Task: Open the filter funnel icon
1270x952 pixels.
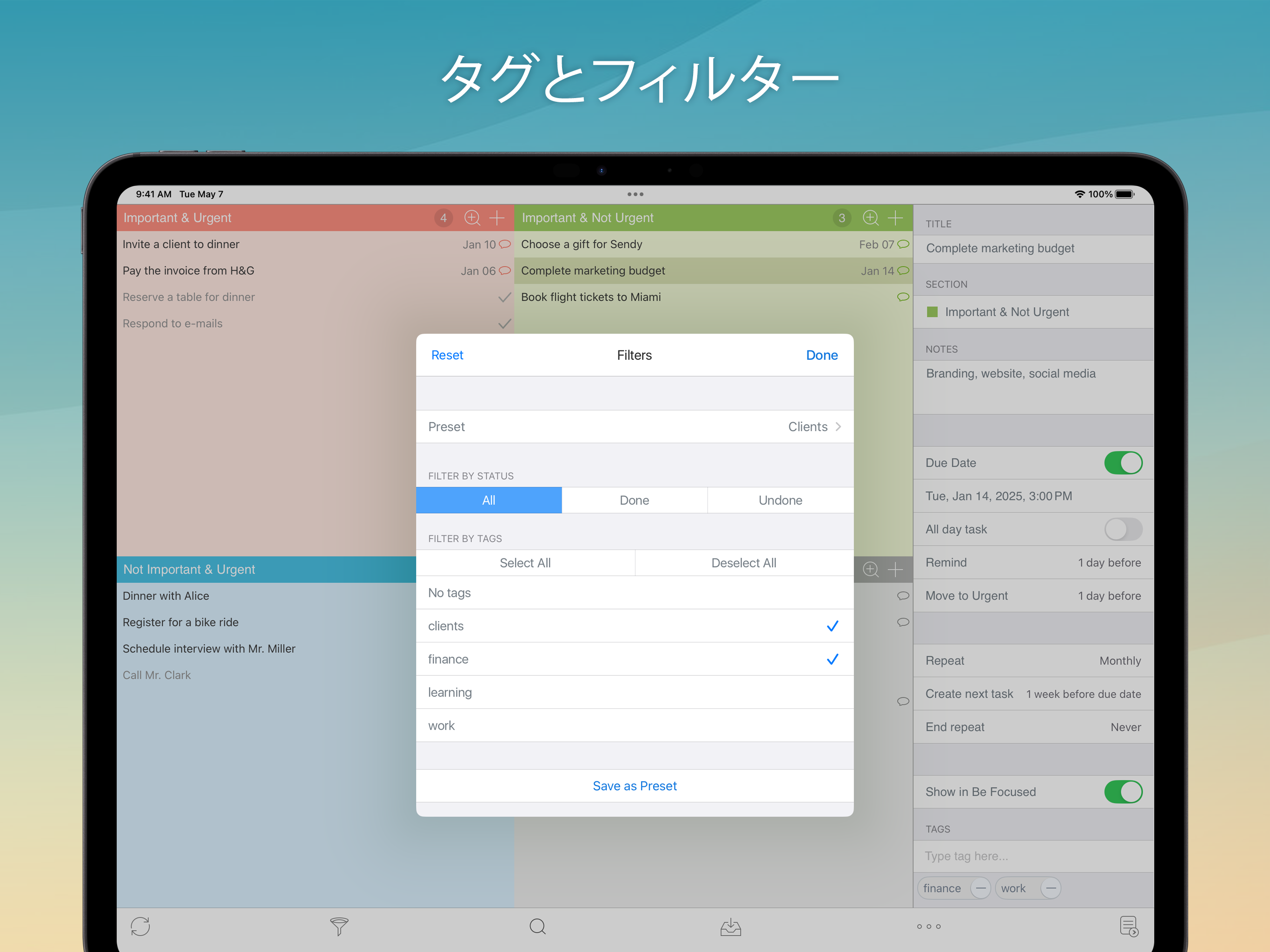Action: pyautogui.click(x=339, y=926)
